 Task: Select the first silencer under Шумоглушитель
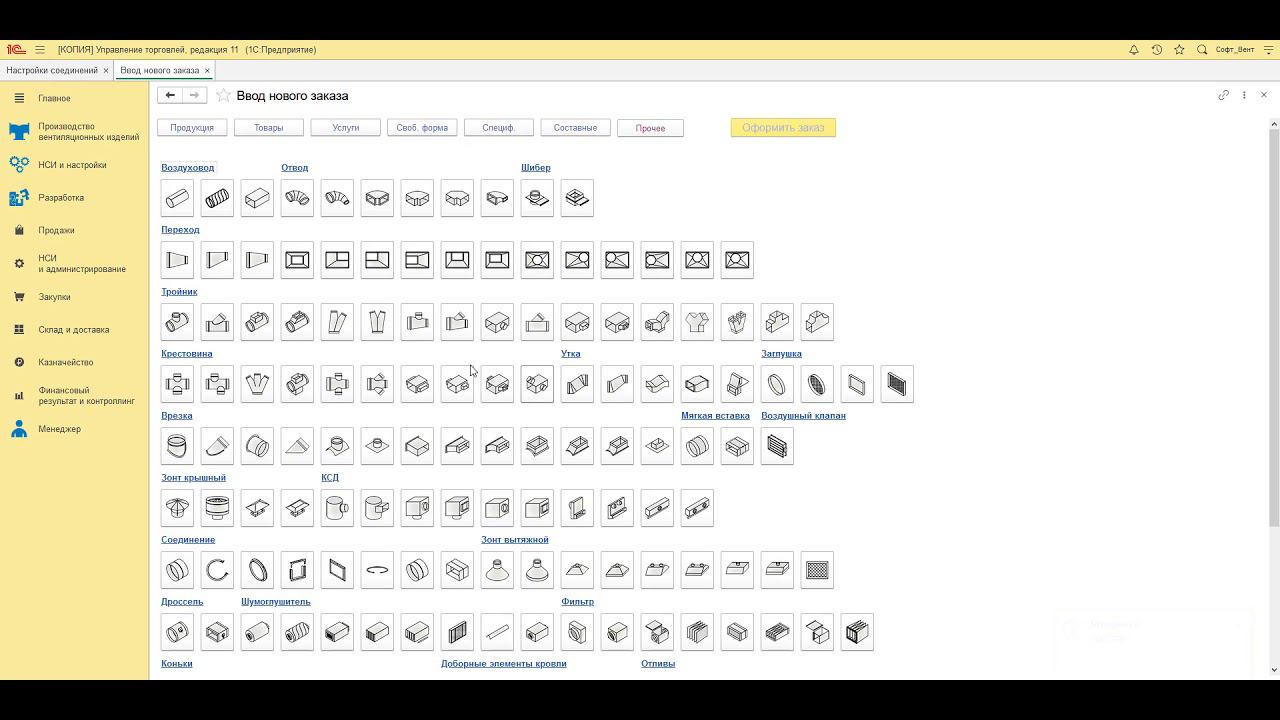point(257,632)
